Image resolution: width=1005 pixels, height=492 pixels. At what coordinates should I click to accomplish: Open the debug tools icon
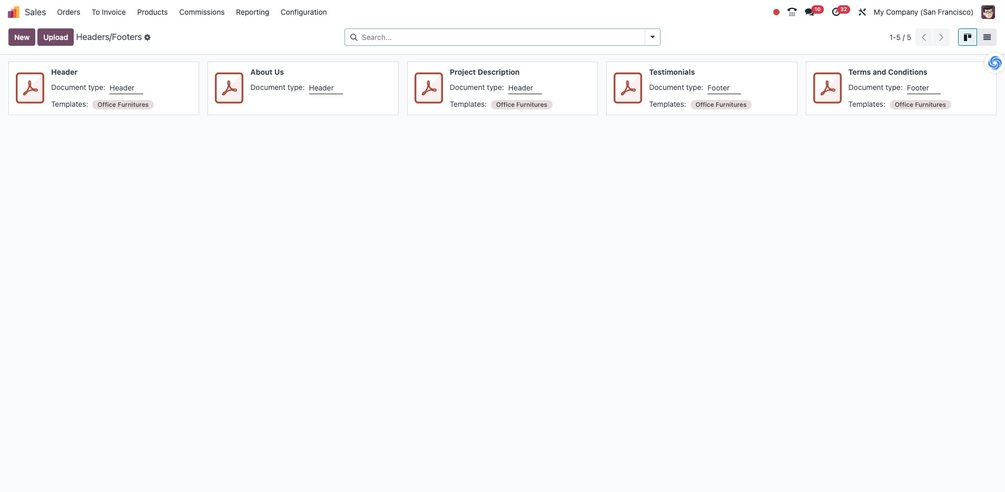point(862,12)
